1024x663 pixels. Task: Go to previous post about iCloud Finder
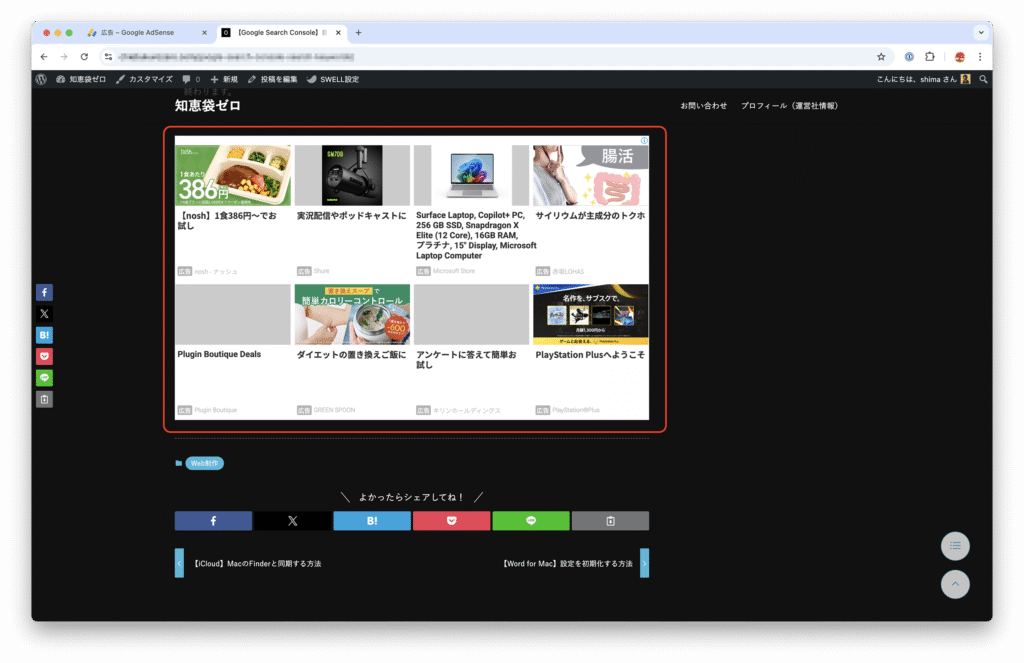(x=248, y=563)
